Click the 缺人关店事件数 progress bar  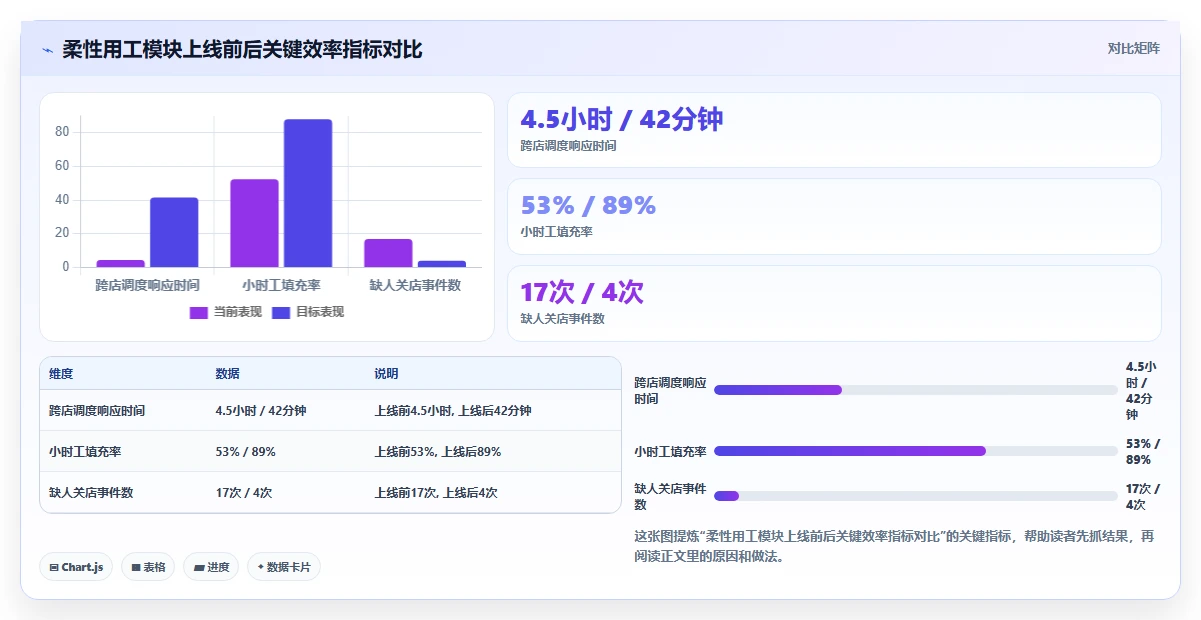(915, 496)
